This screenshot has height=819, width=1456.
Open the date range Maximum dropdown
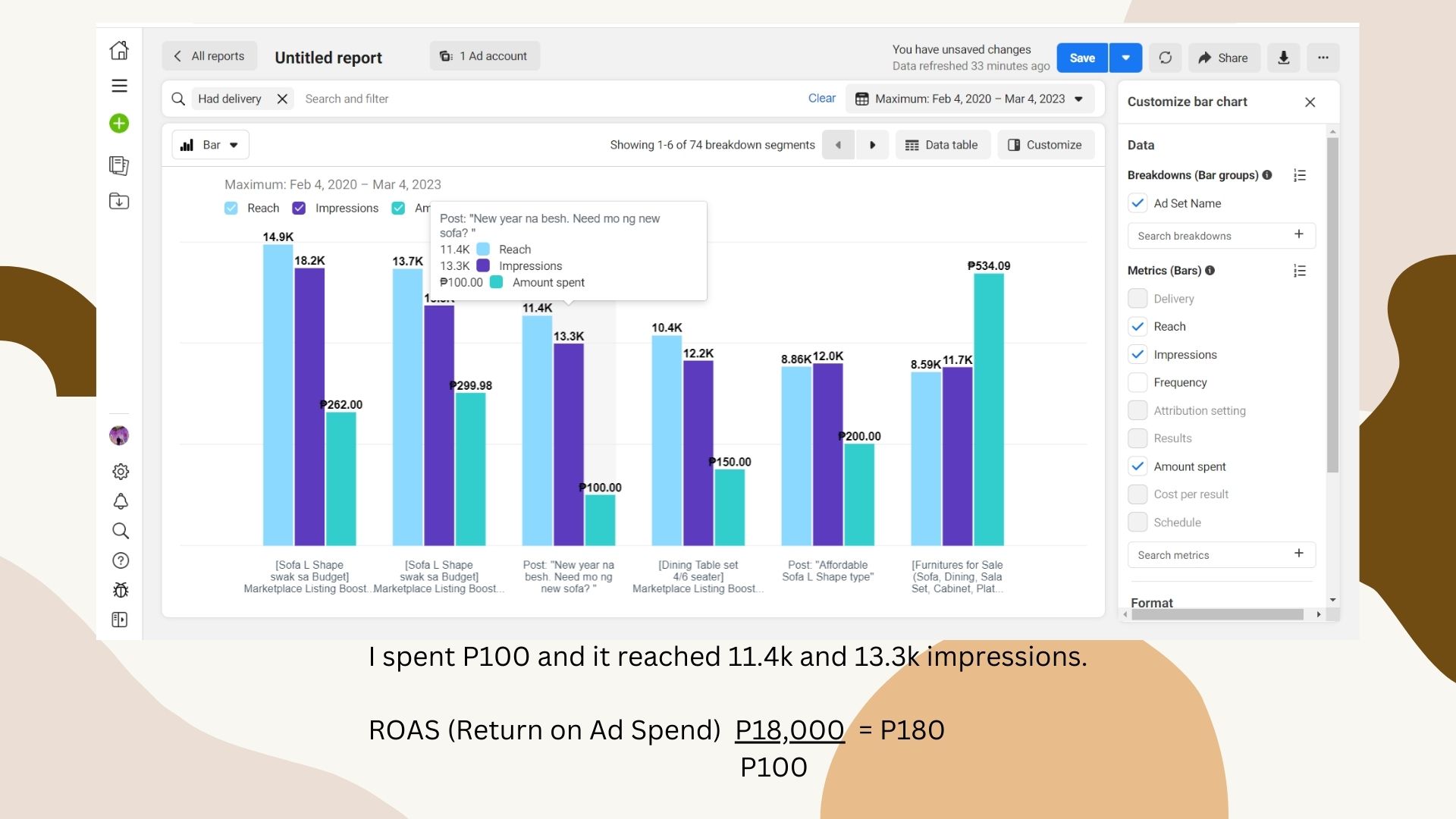[970, 99]
